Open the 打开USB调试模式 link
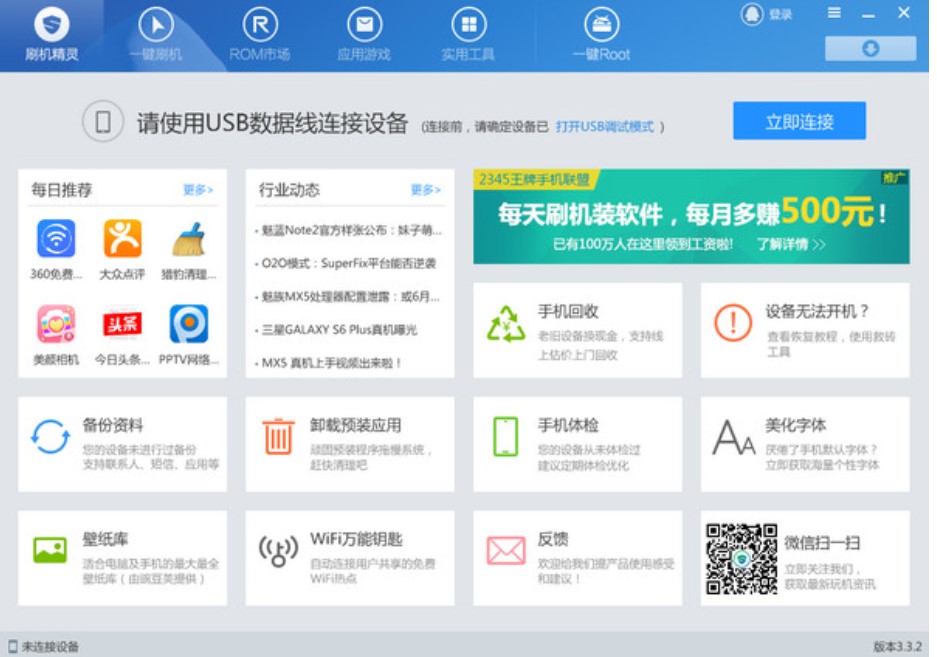The height and width of the screenshot is (657, 937). (604, 127)
